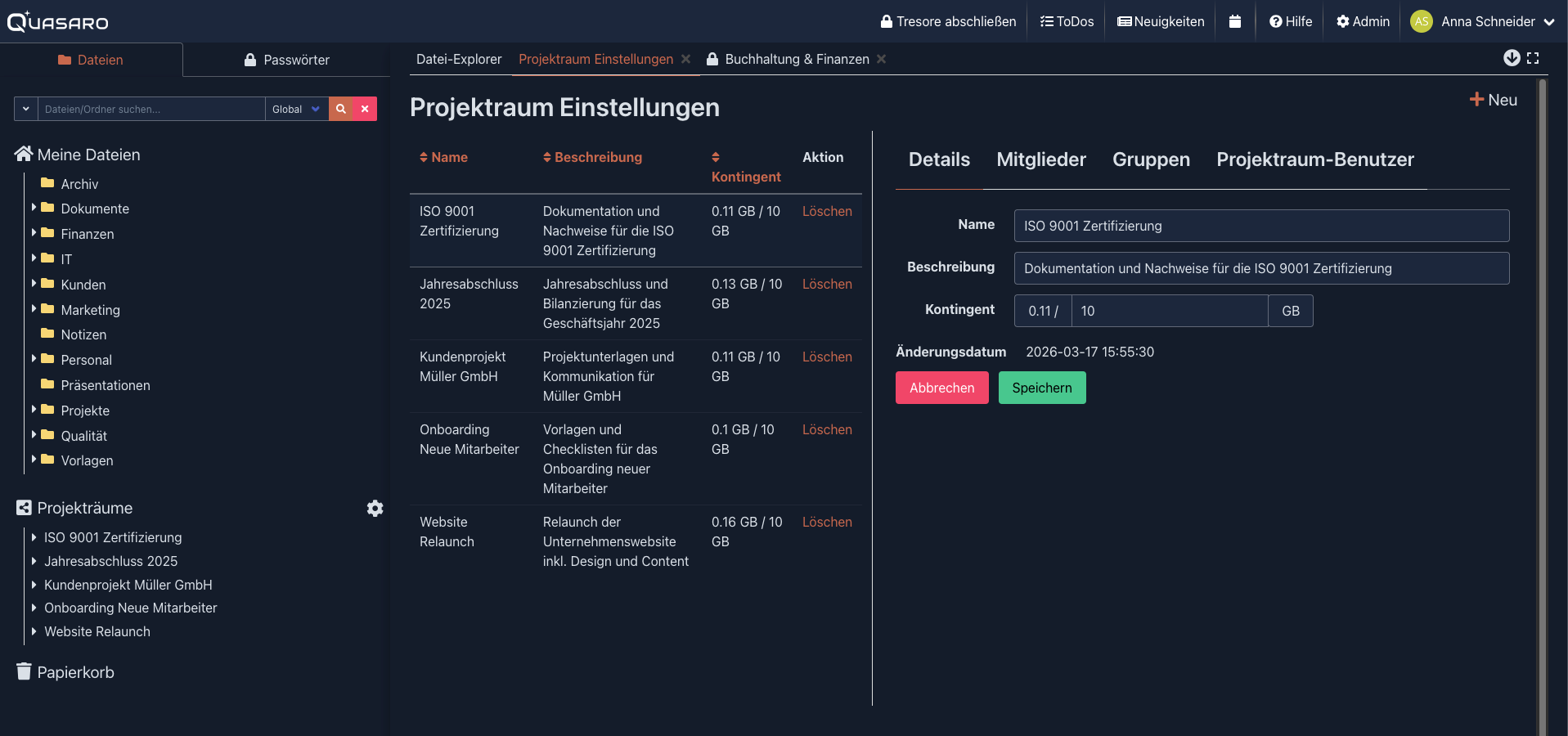Expand the Projekte folder
1568x736 pixels.
pos(34,410)
